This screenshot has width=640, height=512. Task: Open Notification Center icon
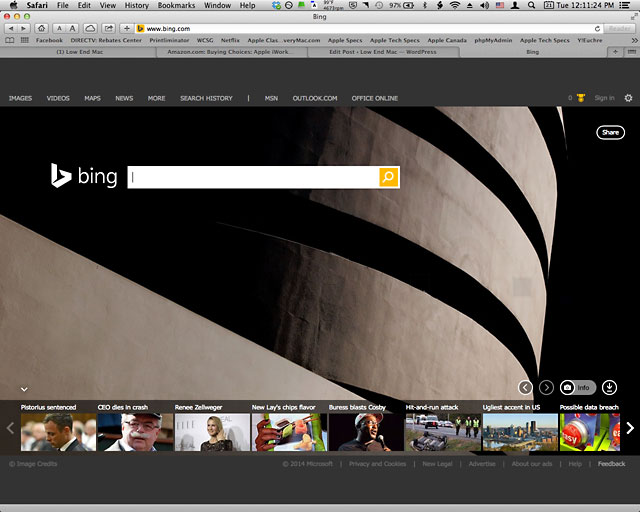[x=624, y=5]
